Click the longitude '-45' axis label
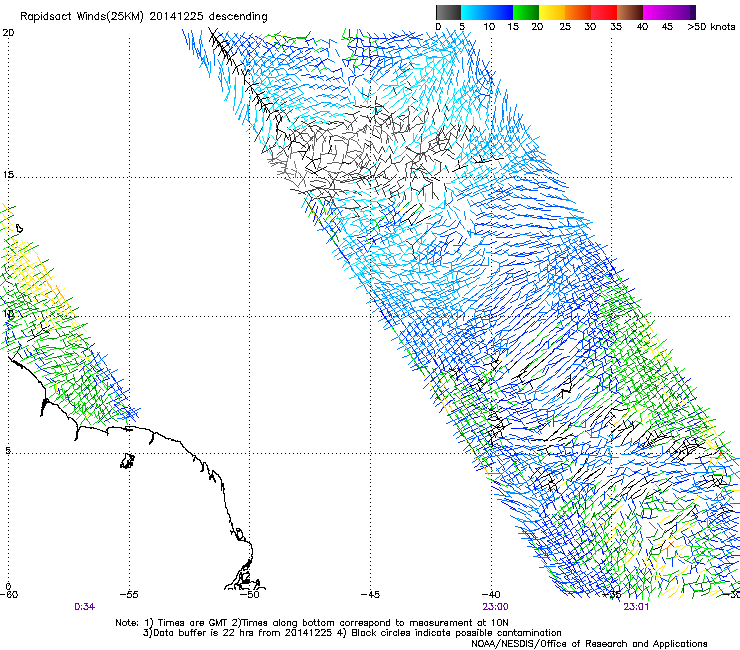The image size is (740, 650). 370,595
